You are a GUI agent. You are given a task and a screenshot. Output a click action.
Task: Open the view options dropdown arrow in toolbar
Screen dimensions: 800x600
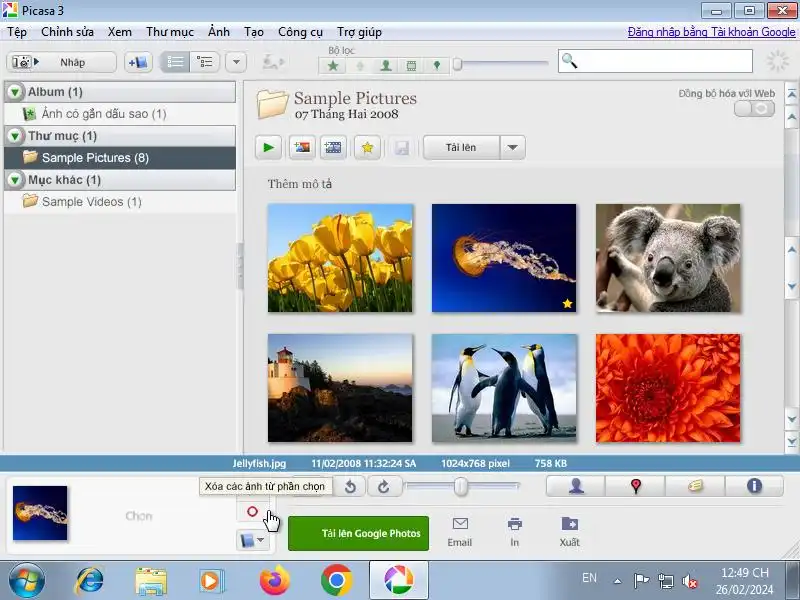[x=236, y=62]
